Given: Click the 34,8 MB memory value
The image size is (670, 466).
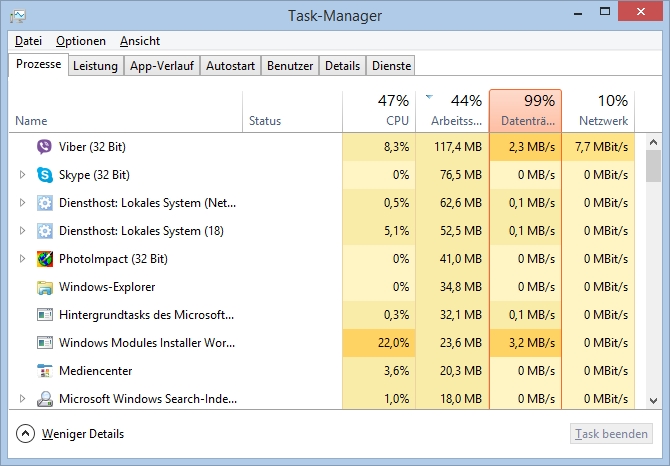Looking at the screenshot, I should click(x=461, y=287).
